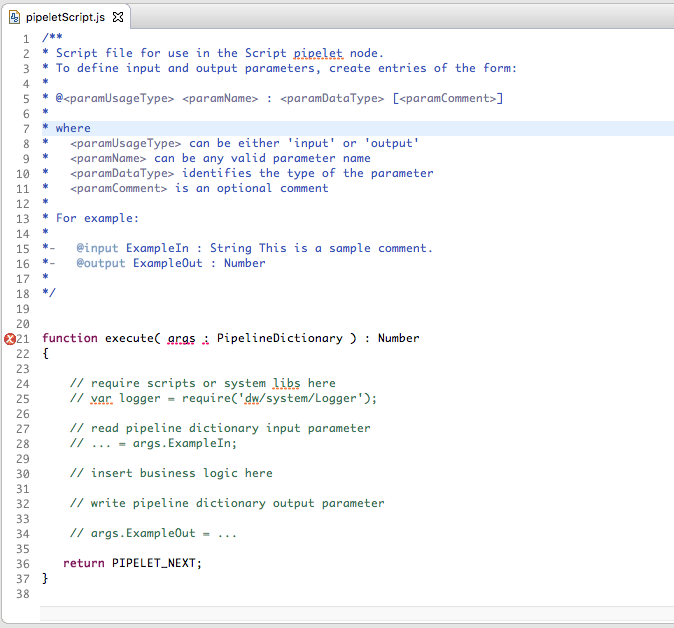Click the error marker on line 21
The width and height of the screenshot is (674, 628).
click(9, 339)
